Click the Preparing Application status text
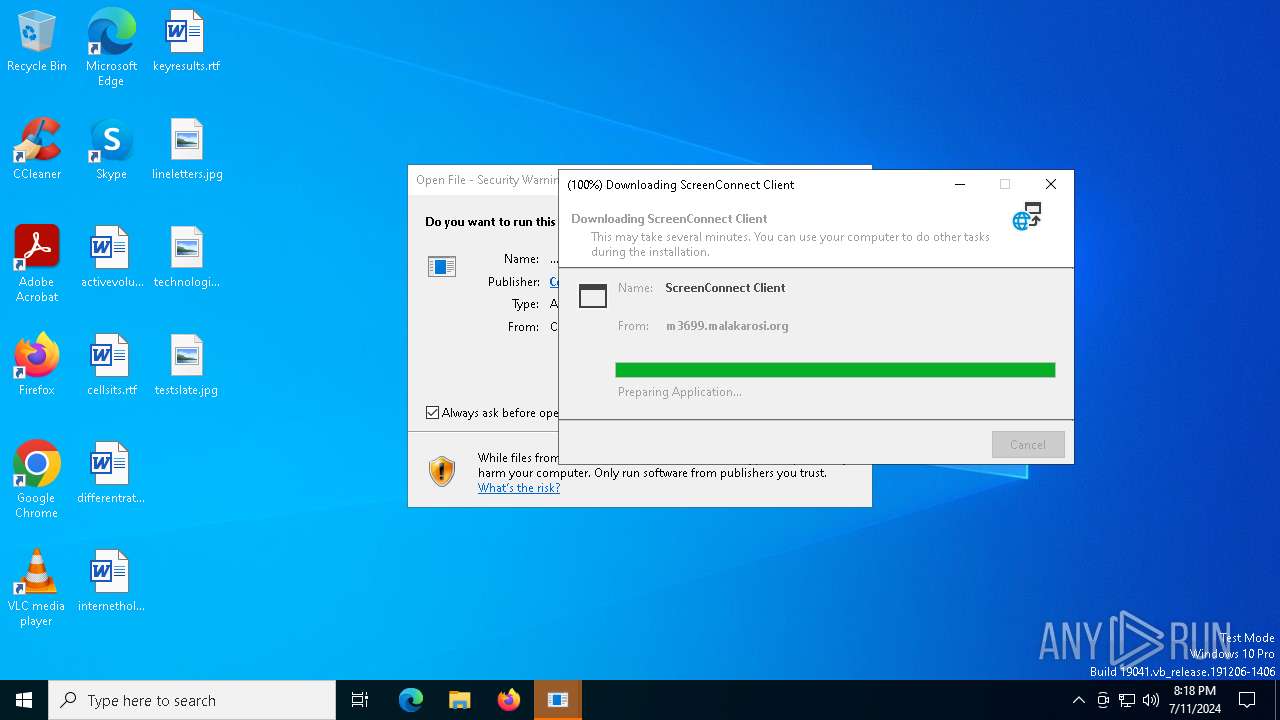The image size is (1280, 720). (x=680, y=392)
